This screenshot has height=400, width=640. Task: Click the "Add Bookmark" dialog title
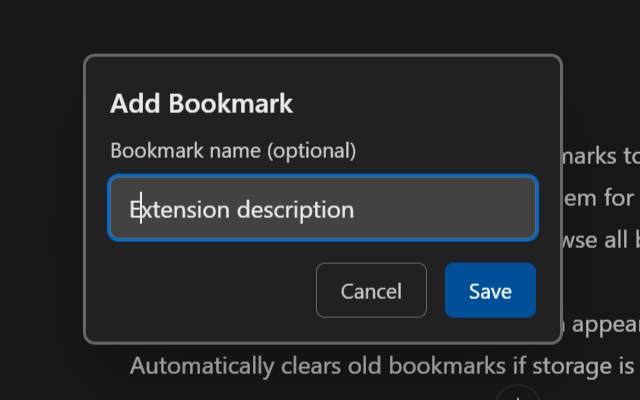(x=201, y=103)
